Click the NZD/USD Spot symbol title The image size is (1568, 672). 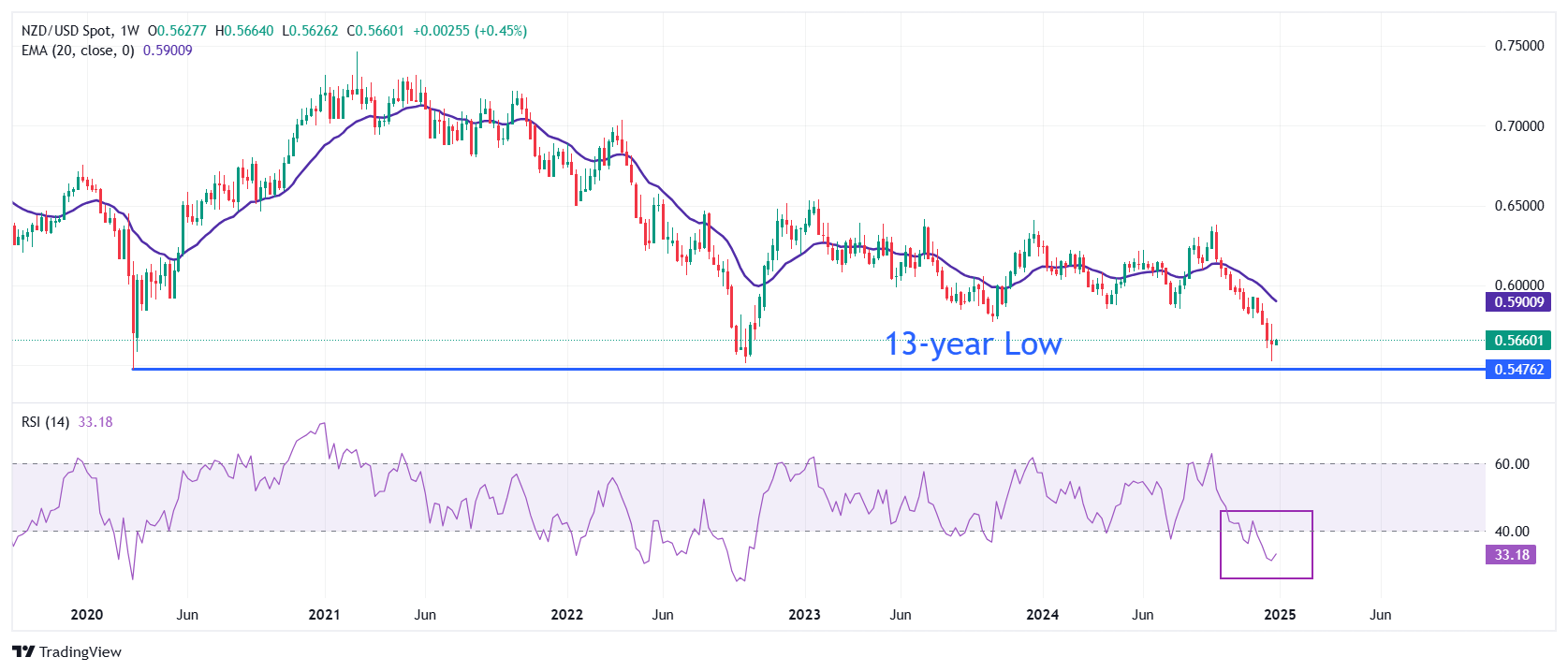point(66,31)
